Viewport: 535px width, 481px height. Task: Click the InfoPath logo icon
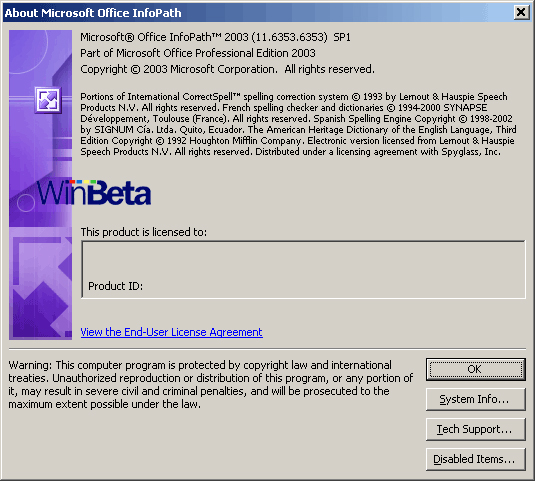click(x=48, y=100)
